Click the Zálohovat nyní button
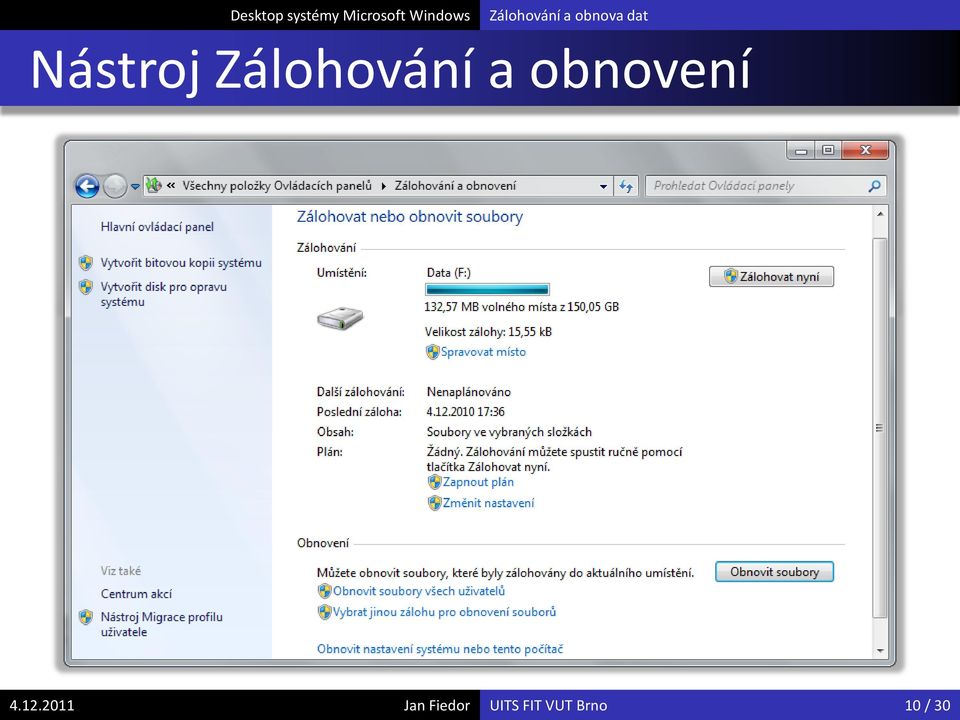 [x=771, y=277]
